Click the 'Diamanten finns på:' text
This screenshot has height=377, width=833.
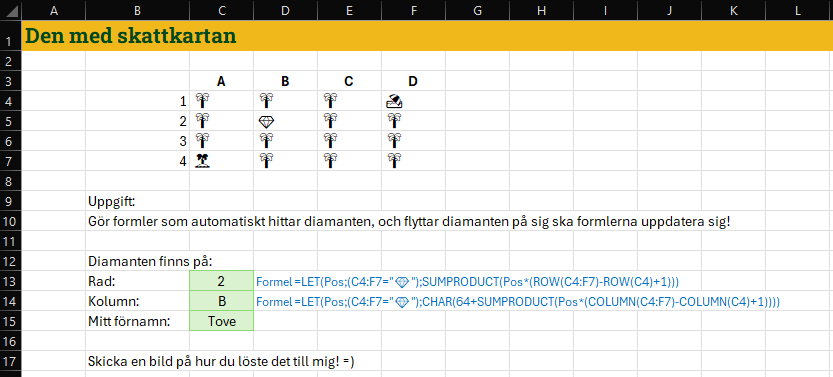click(150, 261)
